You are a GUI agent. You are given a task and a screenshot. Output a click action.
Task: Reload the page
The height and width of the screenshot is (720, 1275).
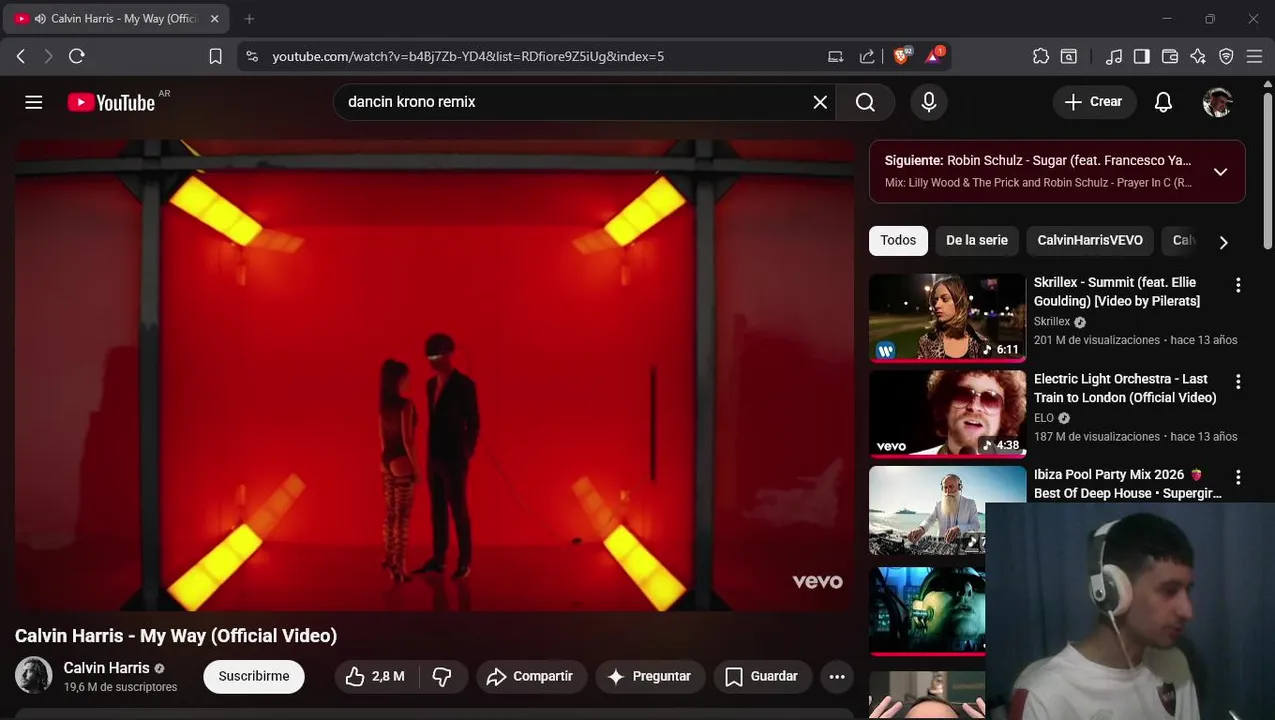click(77, 57)
